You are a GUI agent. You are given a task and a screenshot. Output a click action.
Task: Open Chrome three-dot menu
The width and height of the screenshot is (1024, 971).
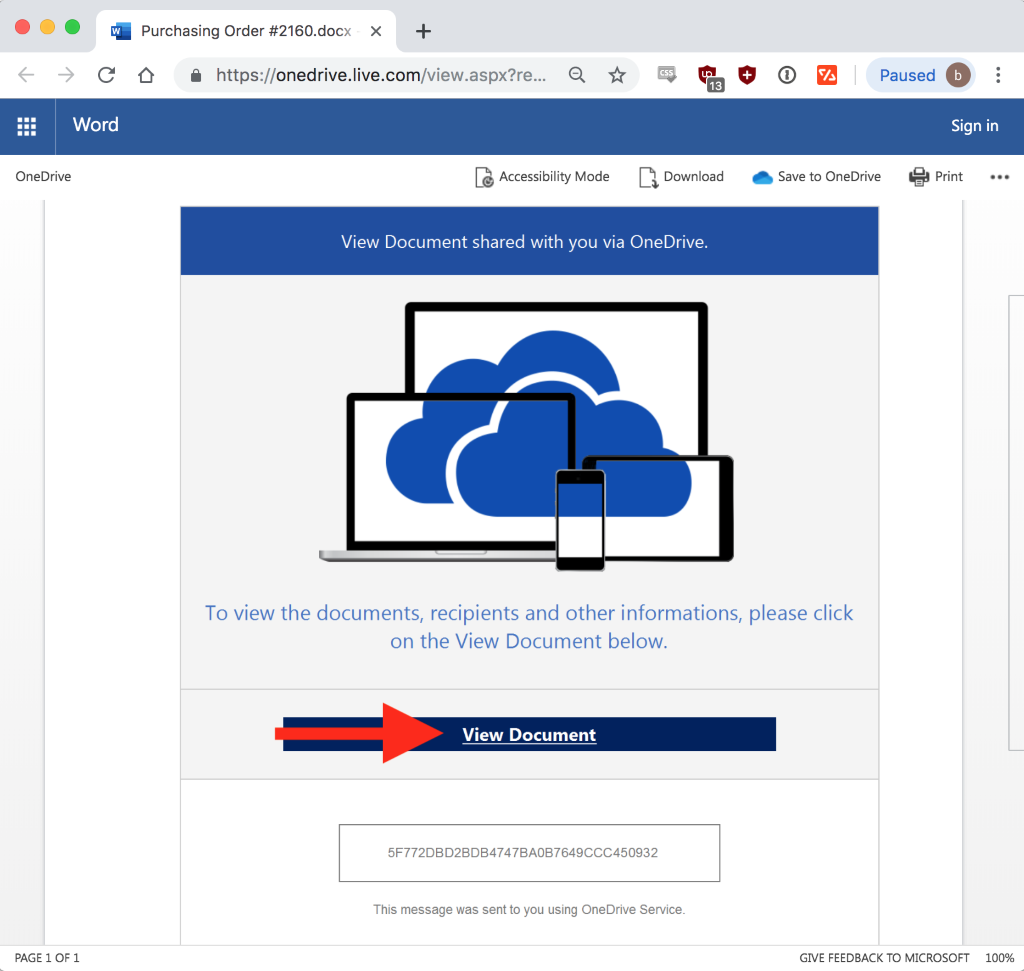pyautogui.click(x=998, y=75)
